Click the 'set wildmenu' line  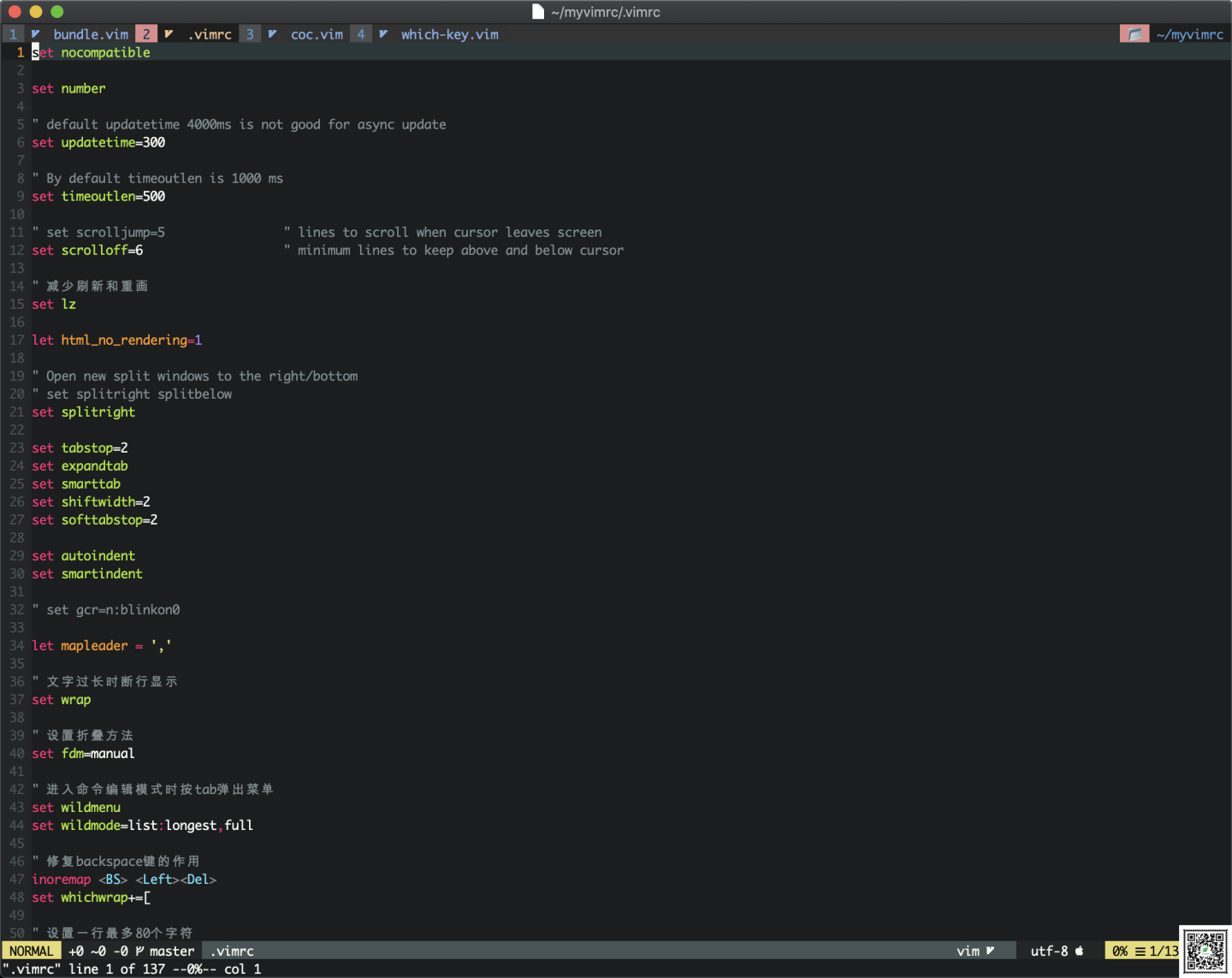76,807
